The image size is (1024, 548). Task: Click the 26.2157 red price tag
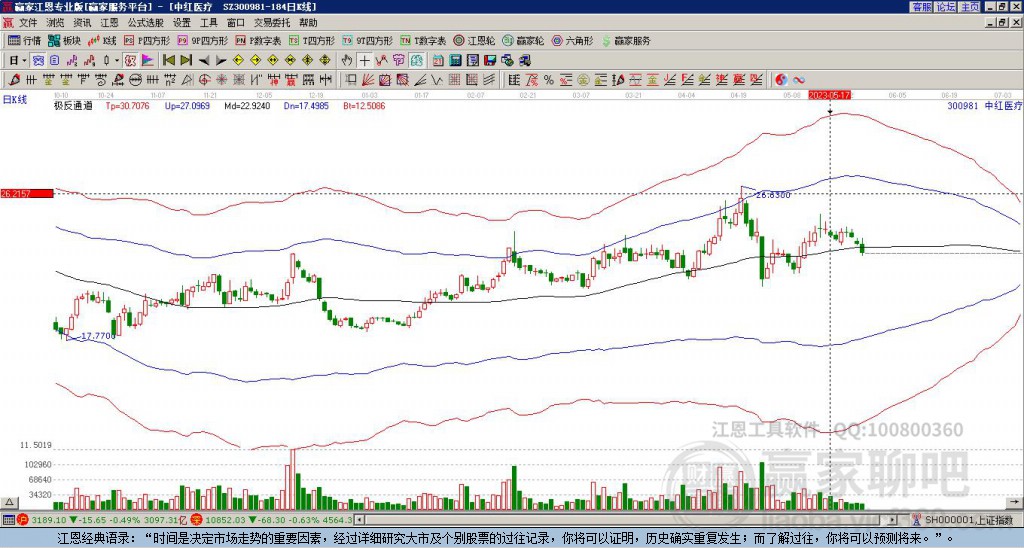point(26,193)
